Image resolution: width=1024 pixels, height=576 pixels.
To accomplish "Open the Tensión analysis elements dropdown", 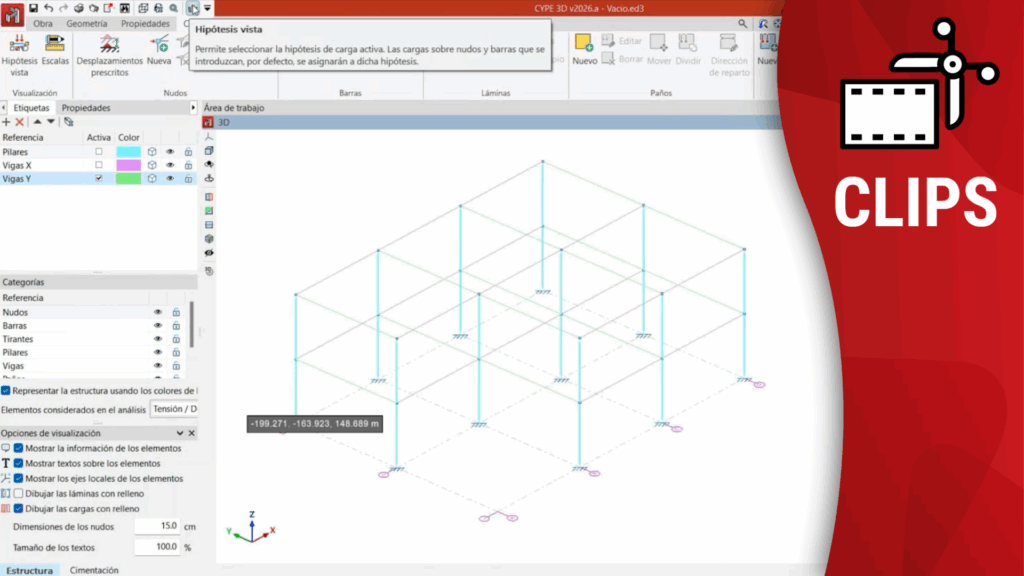I will tap(173, 409).
